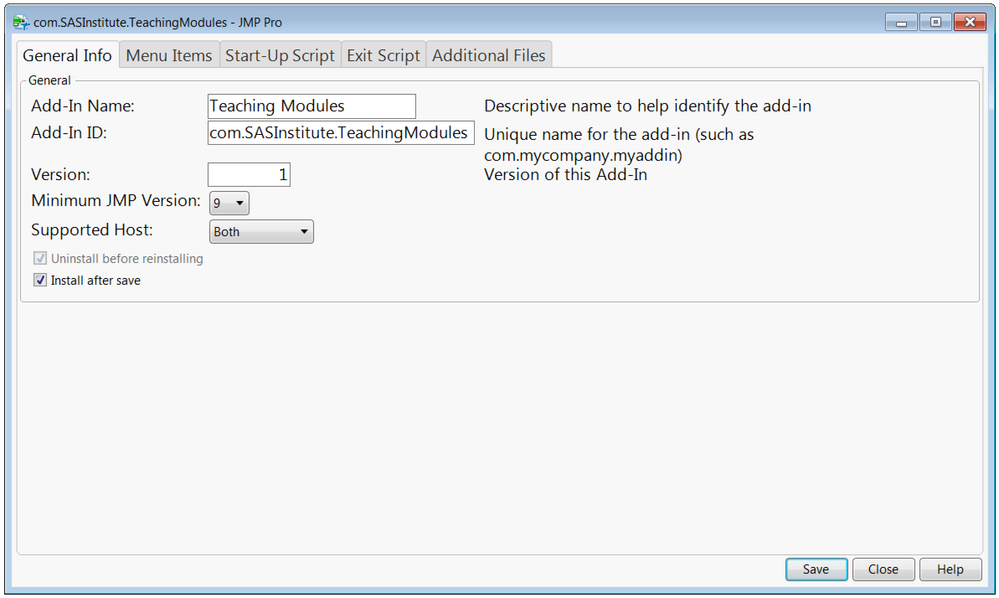
Task: Click the 'Supported Host:' label
Action: pos(92,230)
